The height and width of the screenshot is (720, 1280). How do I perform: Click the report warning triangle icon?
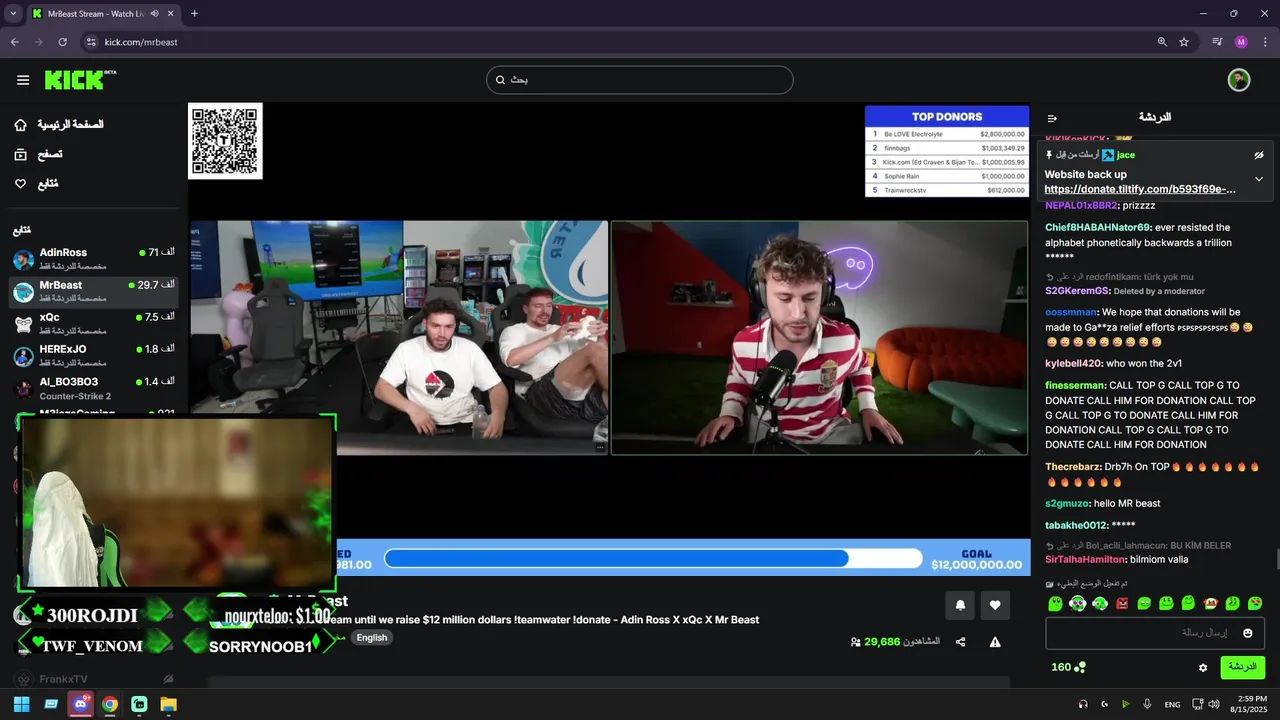(995, 642)
